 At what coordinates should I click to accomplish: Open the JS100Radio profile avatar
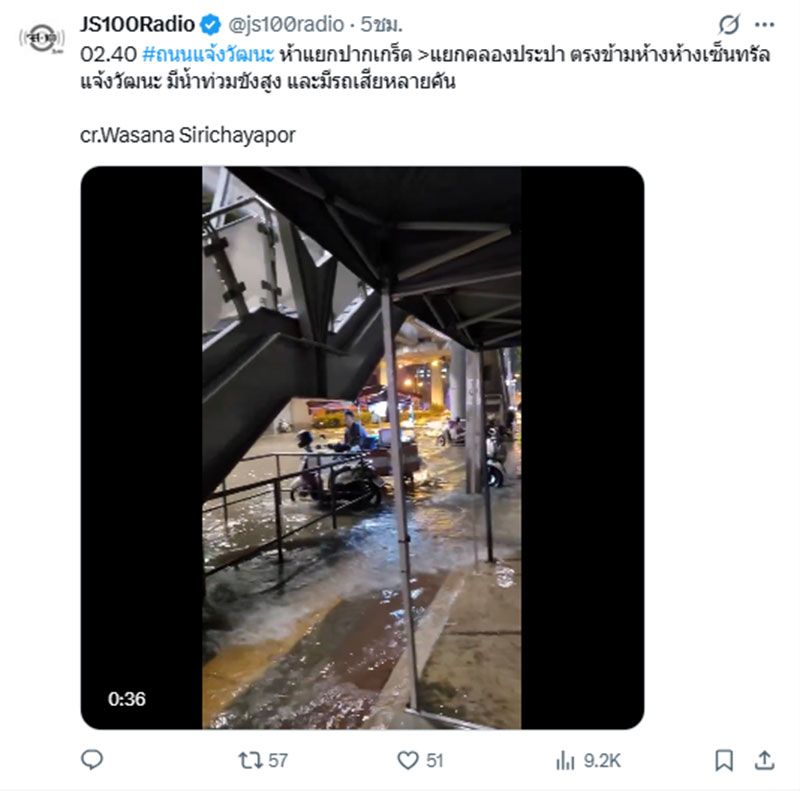click(x=41, y=39)
